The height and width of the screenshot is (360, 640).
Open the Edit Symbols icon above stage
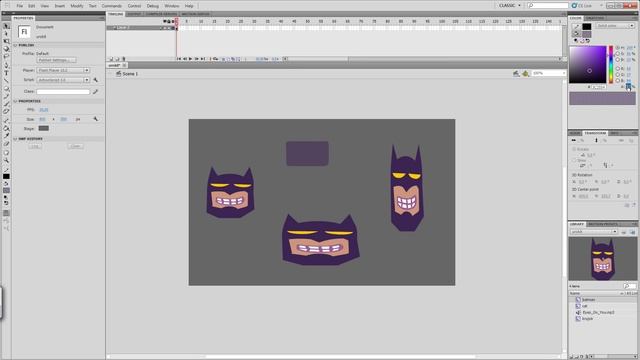tap(526, 73)
